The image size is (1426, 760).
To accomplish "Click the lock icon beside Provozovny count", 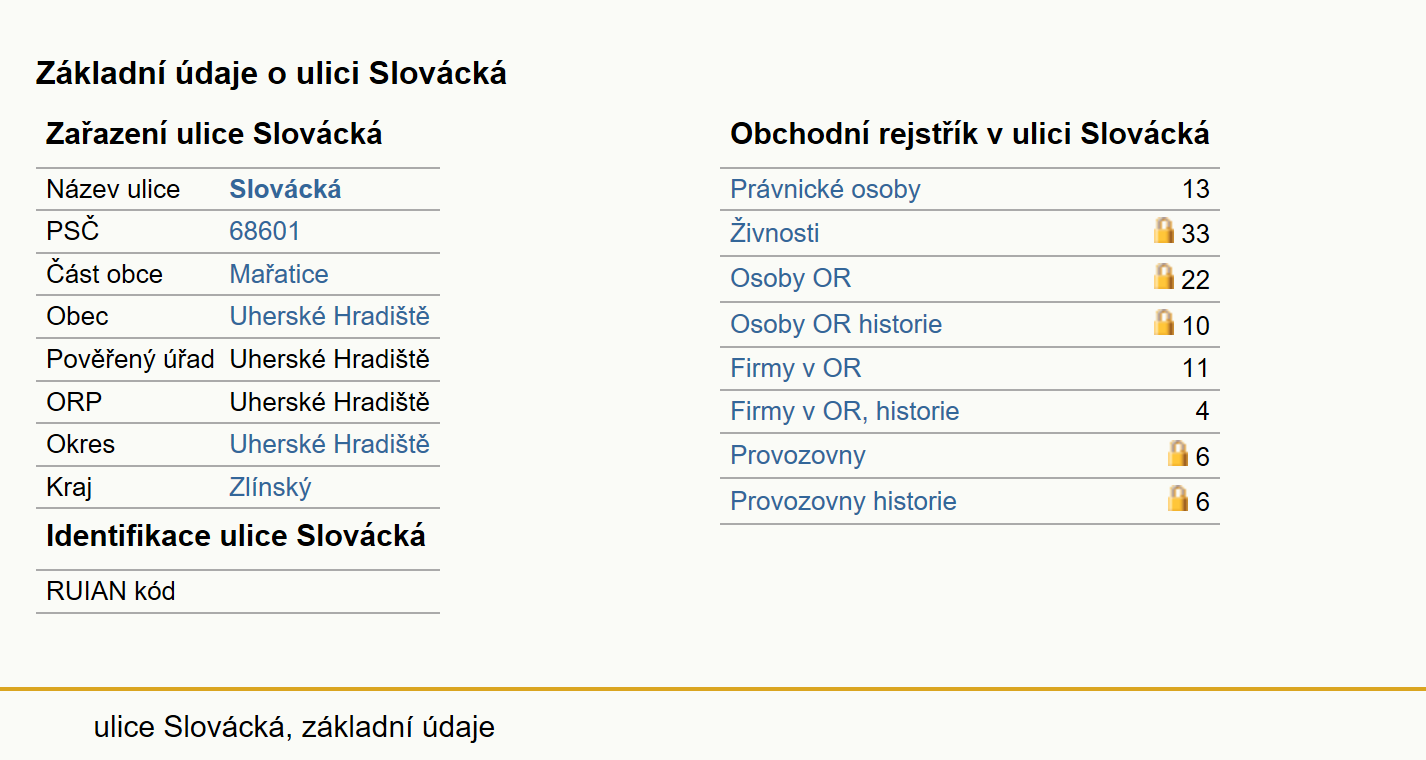I will [x=1178, y=453].
